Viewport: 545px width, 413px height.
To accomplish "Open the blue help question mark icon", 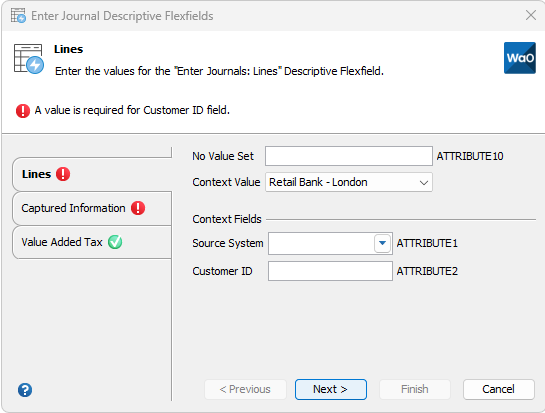I will tap(25, 390).
